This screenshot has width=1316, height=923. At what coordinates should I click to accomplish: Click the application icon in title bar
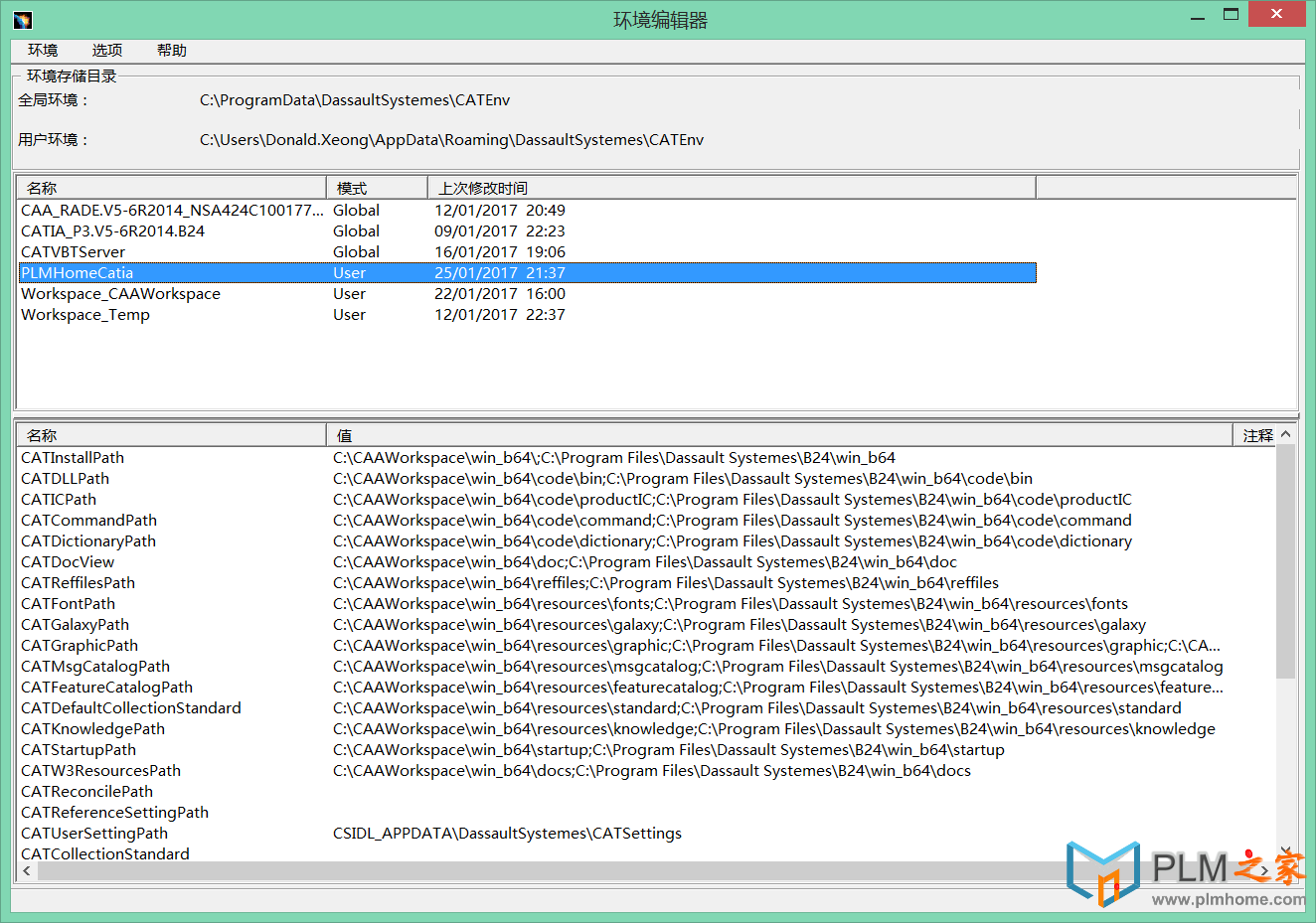[x=23, y=20]
